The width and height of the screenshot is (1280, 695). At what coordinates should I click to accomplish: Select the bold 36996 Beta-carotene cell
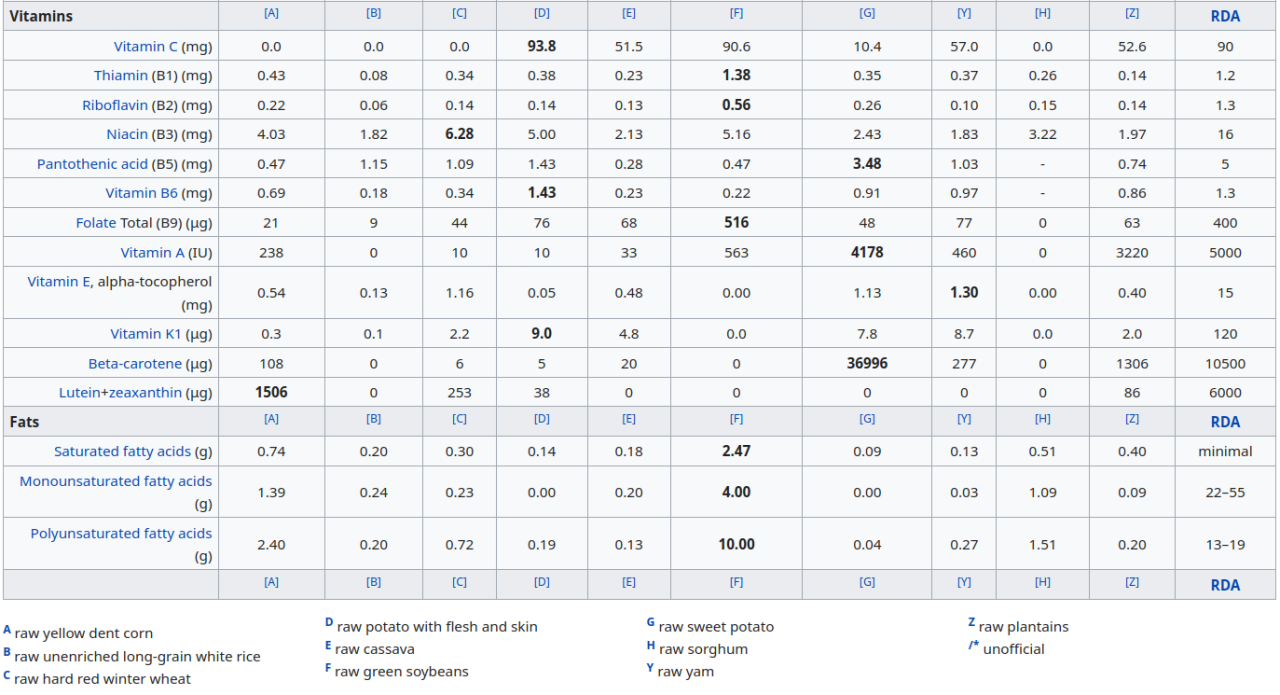pyautogui.click(x=867, y=364)
